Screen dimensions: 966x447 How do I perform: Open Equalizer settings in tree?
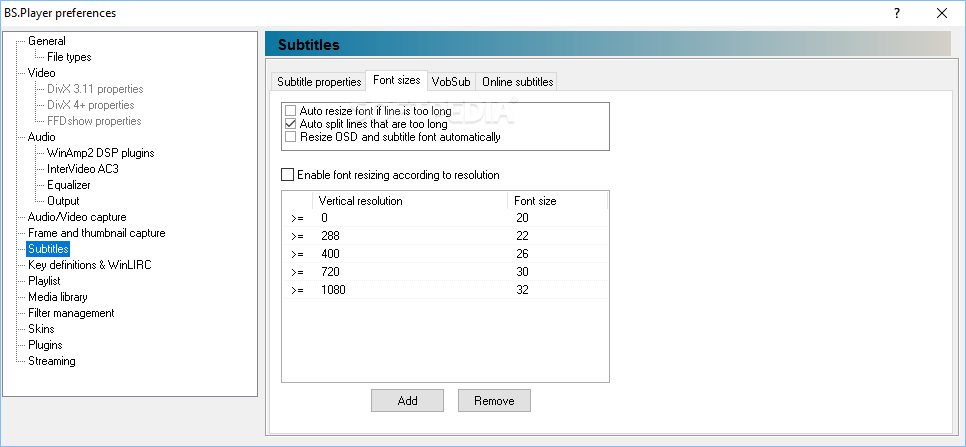click(x=69, y=185)
